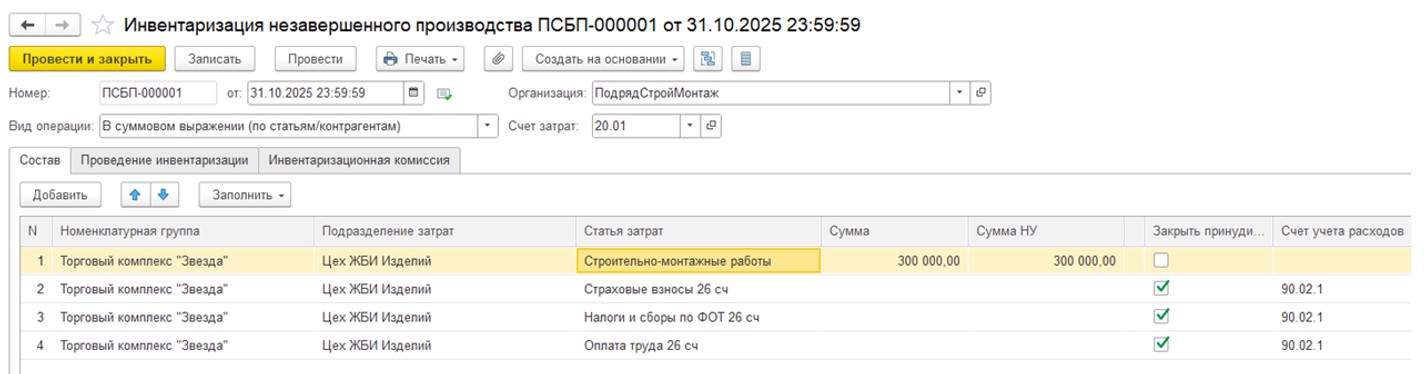Click the Добавить button
Screen dimensions: 1425x374
60,194
